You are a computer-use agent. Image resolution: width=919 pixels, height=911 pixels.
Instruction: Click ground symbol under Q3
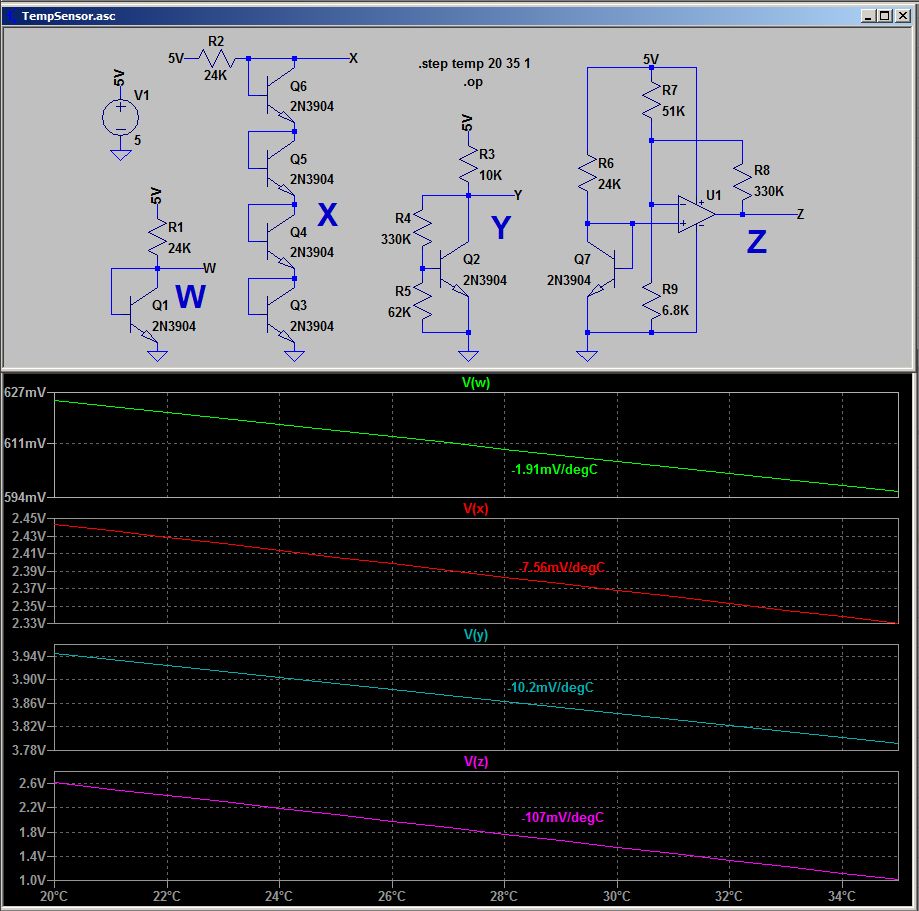coord(294,356)
